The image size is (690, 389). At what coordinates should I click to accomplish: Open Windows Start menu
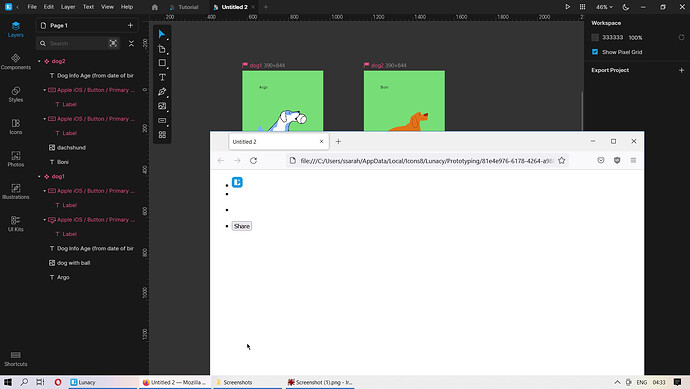7,382
